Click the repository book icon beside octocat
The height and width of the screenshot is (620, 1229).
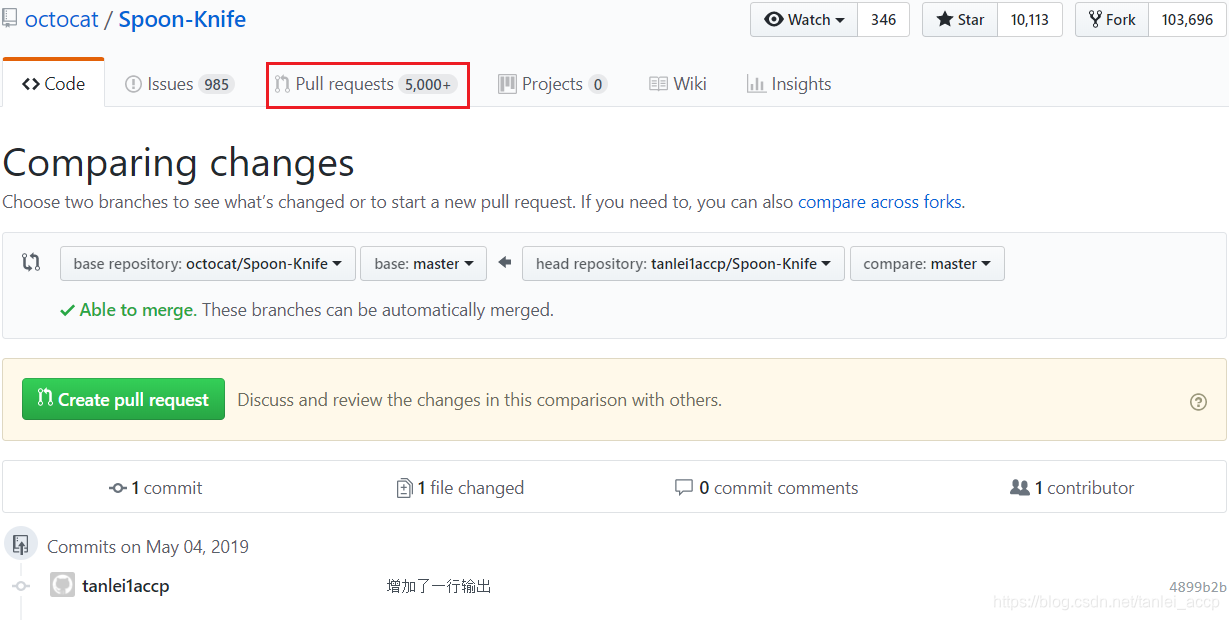9,18
